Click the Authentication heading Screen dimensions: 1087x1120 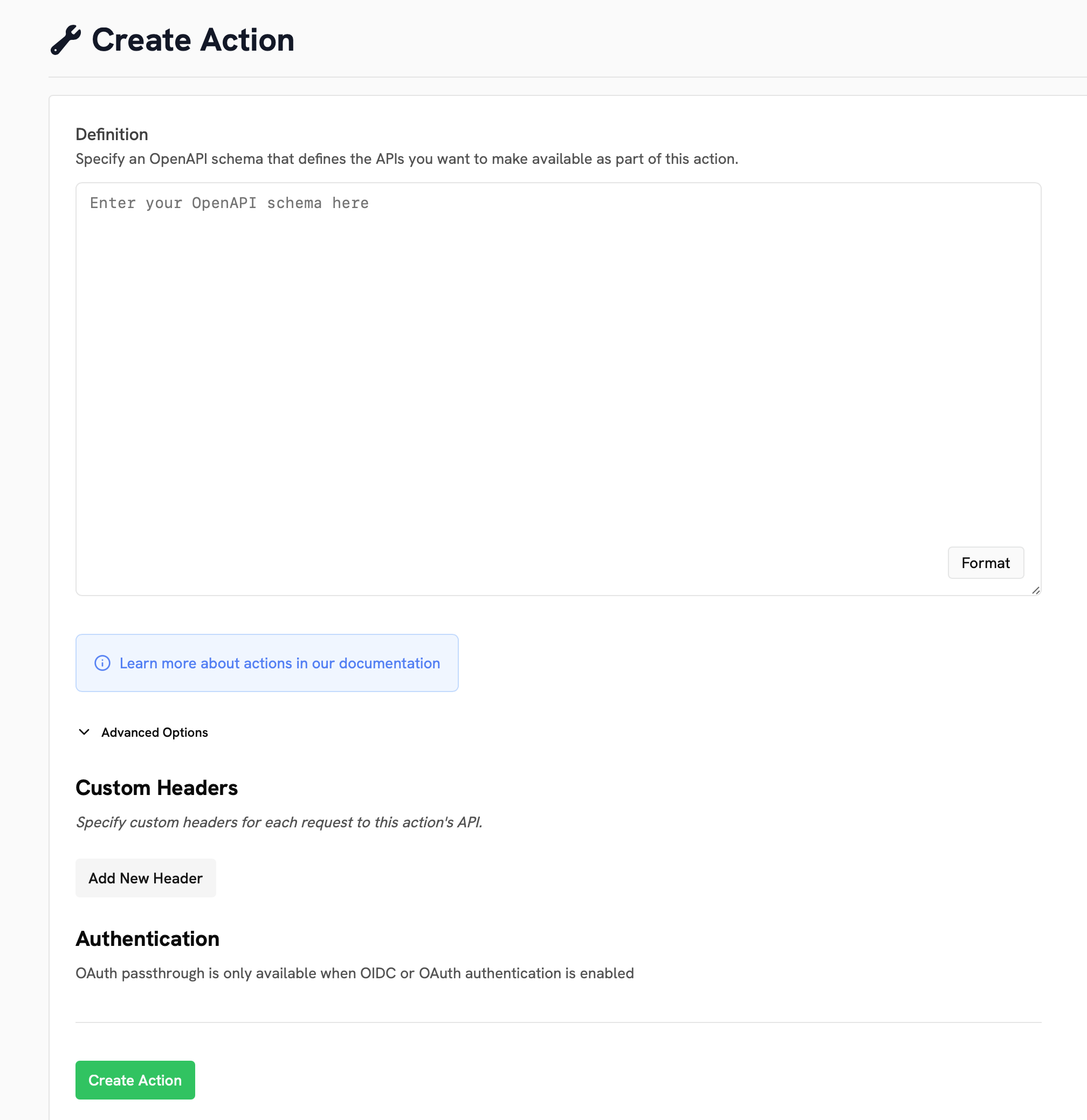pos(147,939)
